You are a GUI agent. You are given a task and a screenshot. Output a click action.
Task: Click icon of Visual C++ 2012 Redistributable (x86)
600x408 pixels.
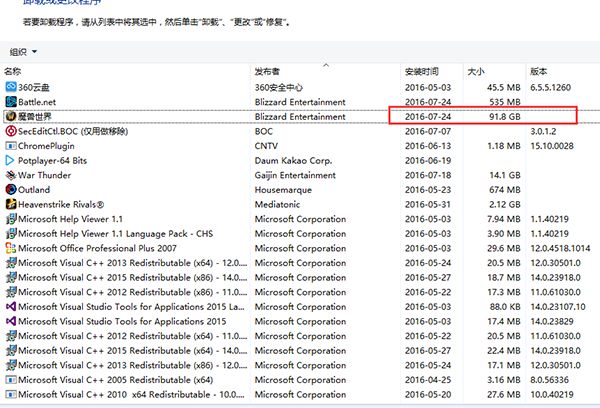(x=11, y=292)
